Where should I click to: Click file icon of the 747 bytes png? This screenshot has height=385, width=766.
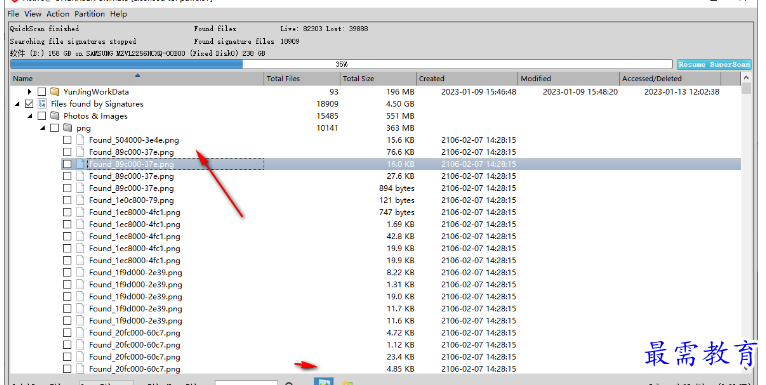pos(80,212)
